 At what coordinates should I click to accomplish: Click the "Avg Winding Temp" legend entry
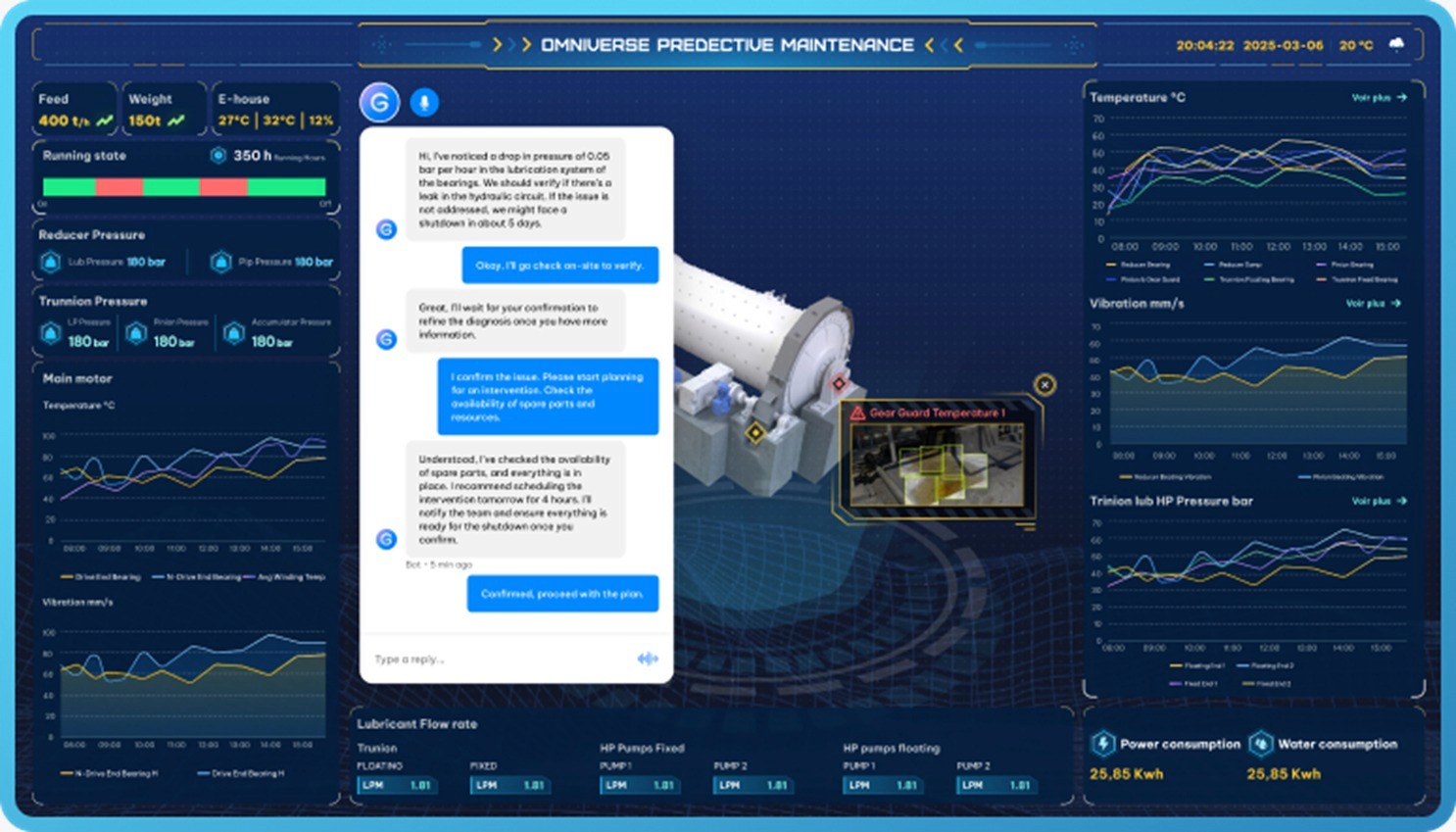coord(285,576)
